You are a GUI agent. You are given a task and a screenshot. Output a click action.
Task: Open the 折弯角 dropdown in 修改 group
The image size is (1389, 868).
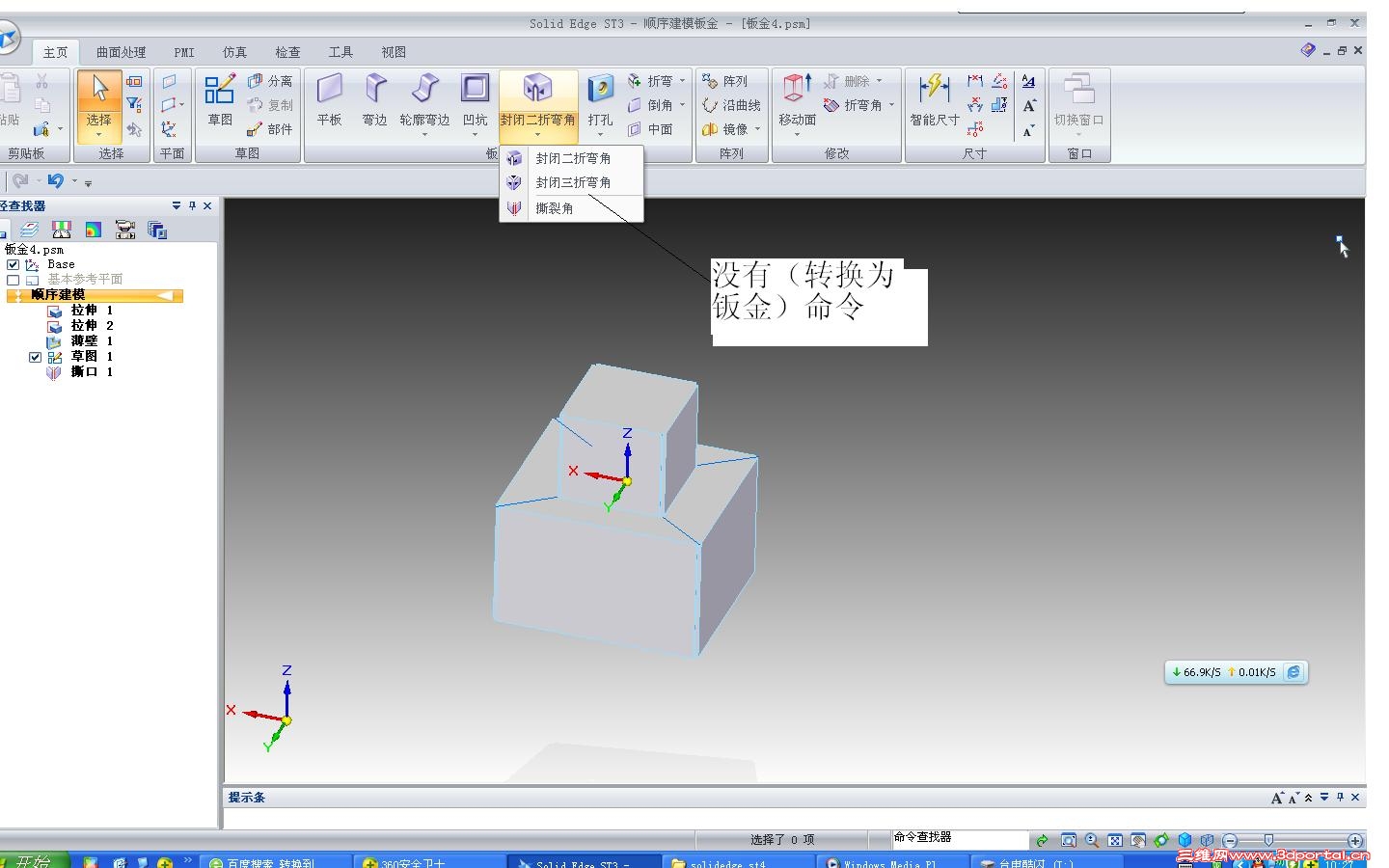(x=891, y=105)
